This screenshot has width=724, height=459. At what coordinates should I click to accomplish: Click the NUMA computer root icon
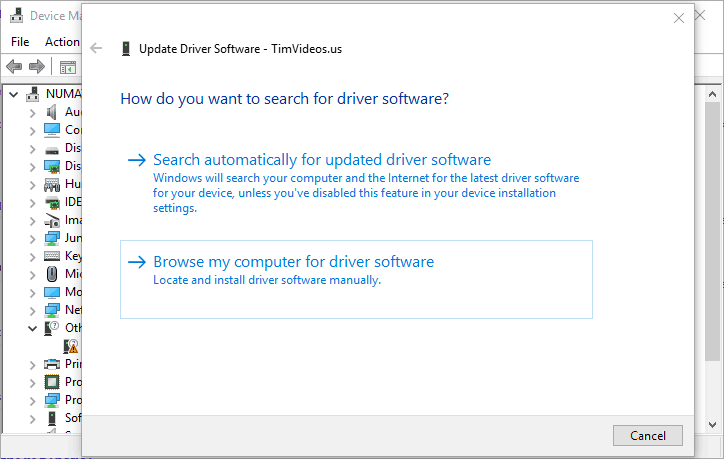[x=32, y=94]
